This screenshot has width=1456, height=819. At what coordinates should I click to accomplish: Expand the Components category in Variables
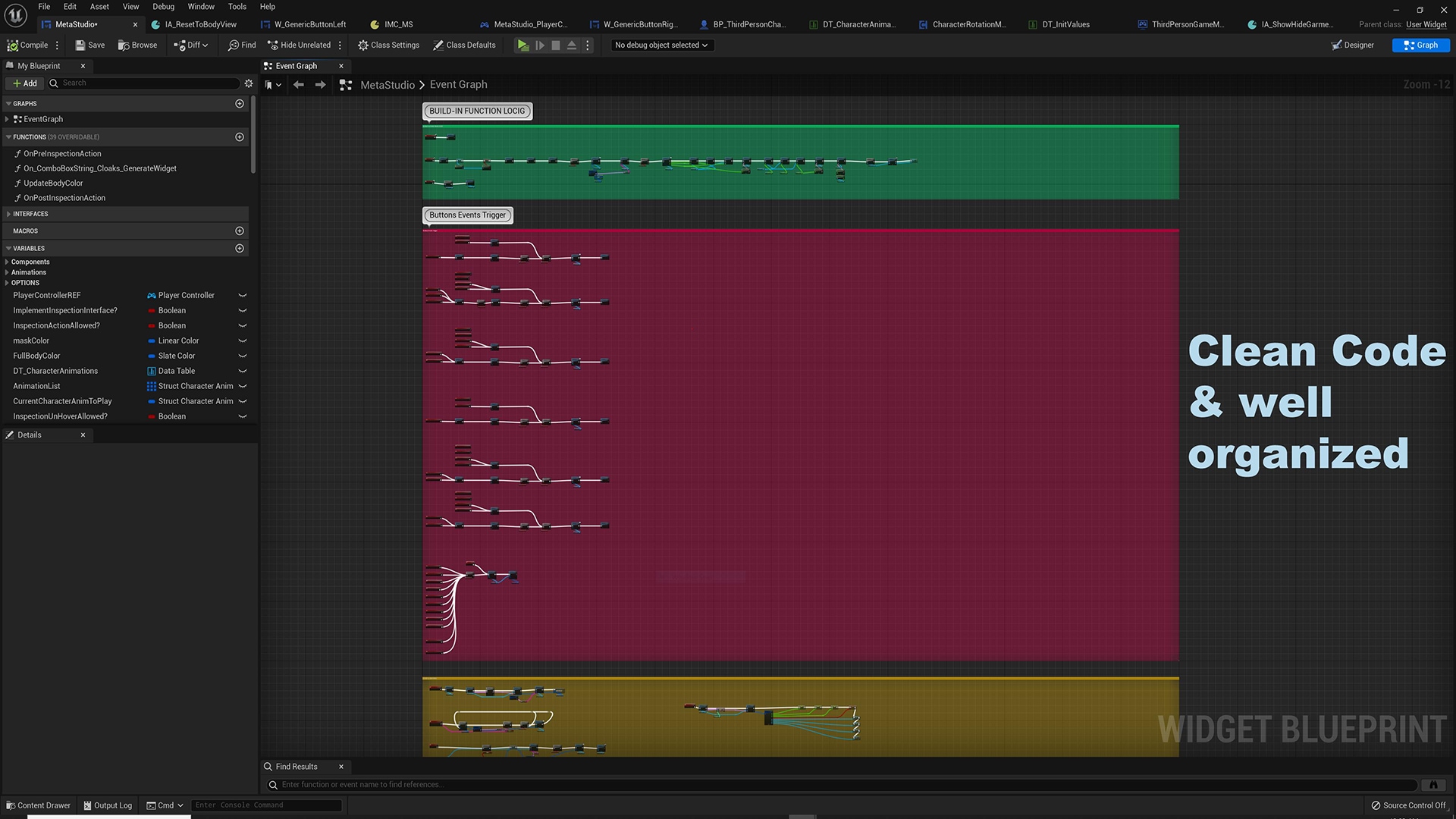click(8, 262)
